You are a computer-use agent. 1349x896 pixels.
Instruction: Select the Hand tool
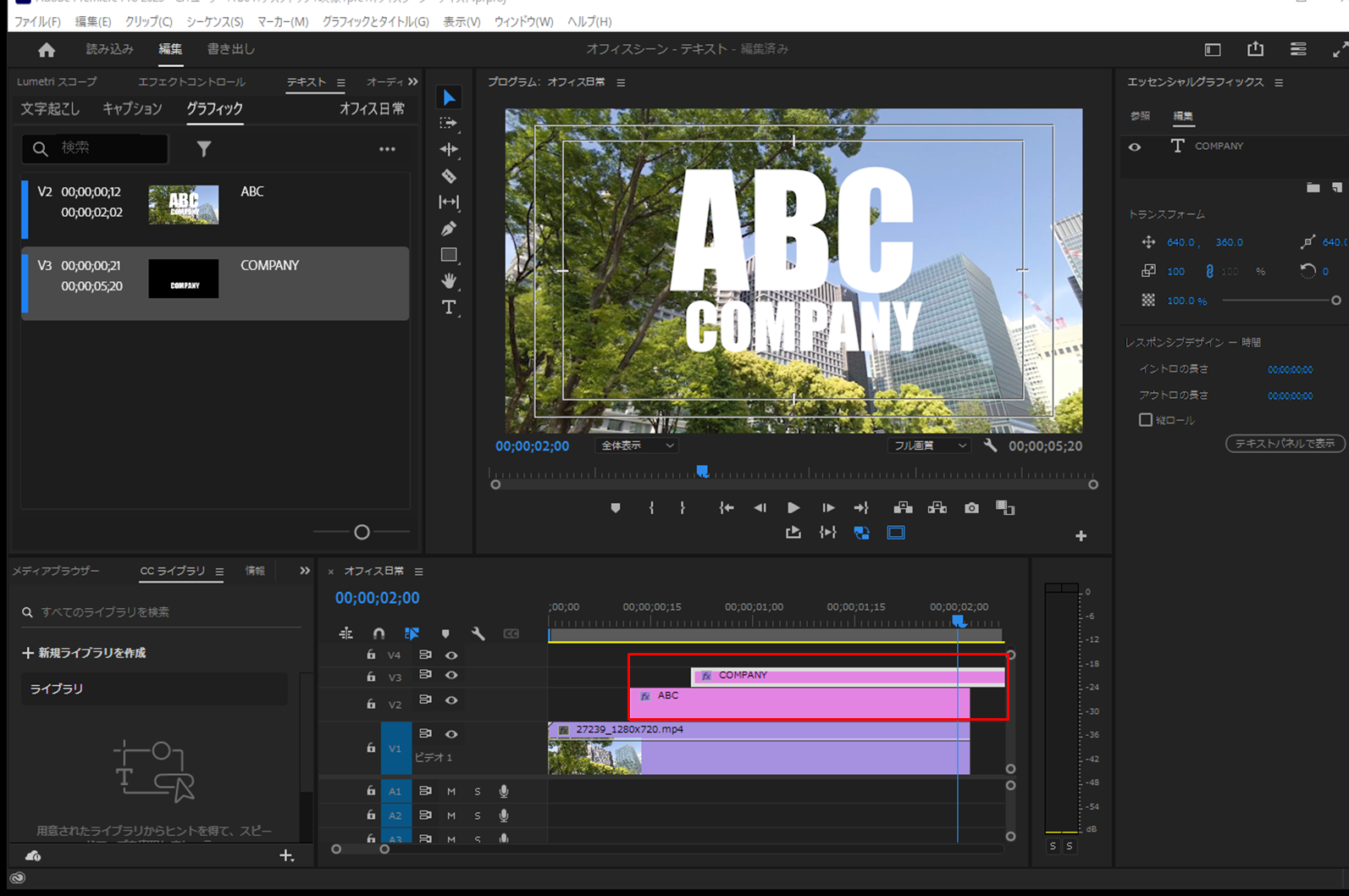point(449,280)
